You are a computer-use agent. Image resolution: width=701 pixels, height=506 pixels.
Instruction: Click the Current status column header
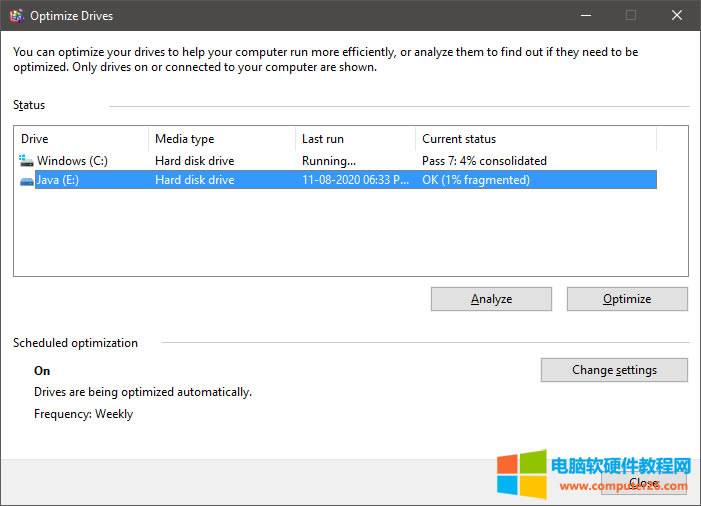(x=535, y=139)
